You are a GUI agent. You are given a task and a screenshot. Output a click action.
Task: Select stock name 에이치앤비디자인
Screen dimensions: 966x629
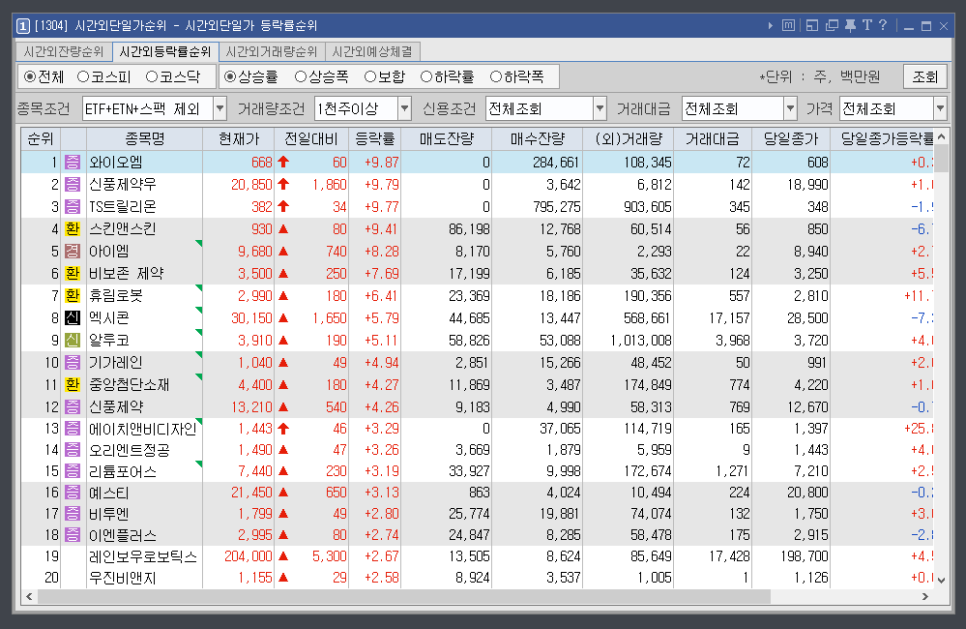coord(143,429)
